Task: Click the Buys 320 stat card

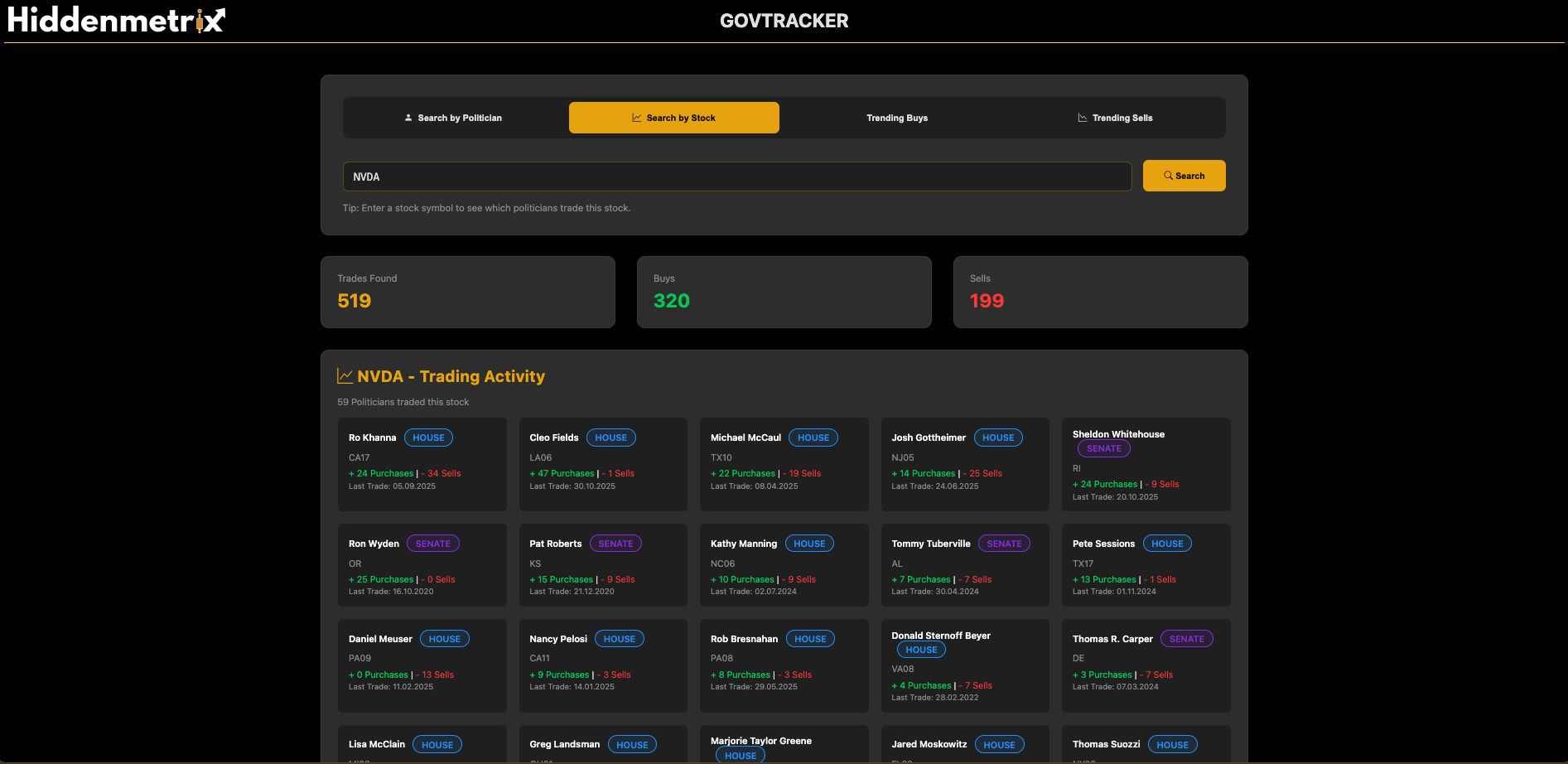Action: (784, 292)
